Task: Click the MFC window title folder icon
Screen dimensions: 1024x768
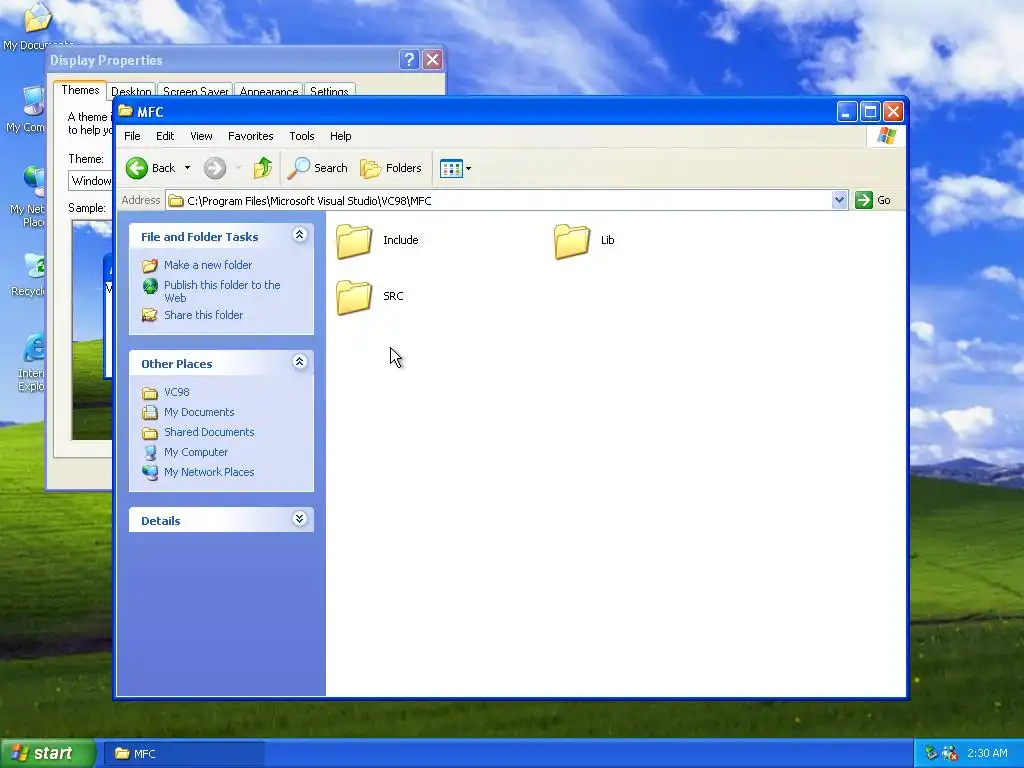Action: click(125, 112)
